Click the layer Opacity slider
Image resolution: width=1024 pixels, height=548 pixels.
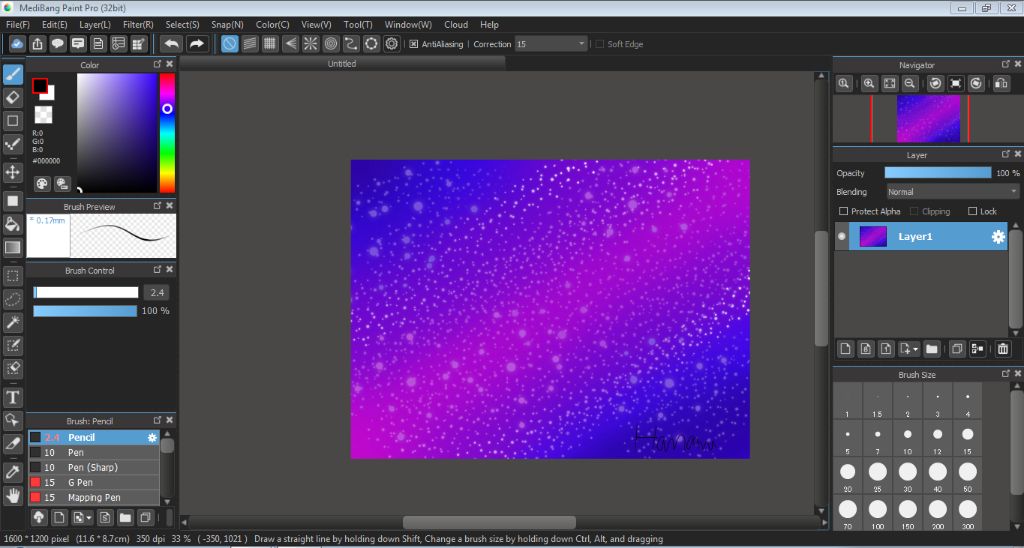click(937, 173)
